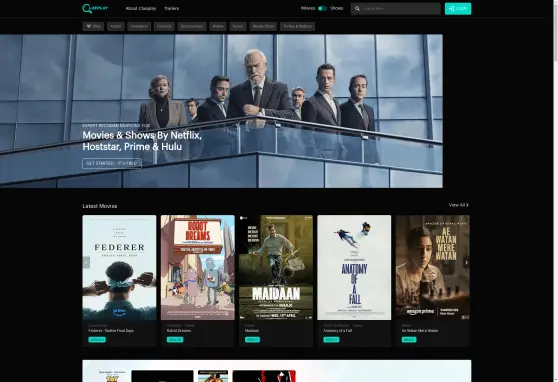Select the Comedy genre chip
The width and height of the screenshot is (558, 382).
click(164, 26)
